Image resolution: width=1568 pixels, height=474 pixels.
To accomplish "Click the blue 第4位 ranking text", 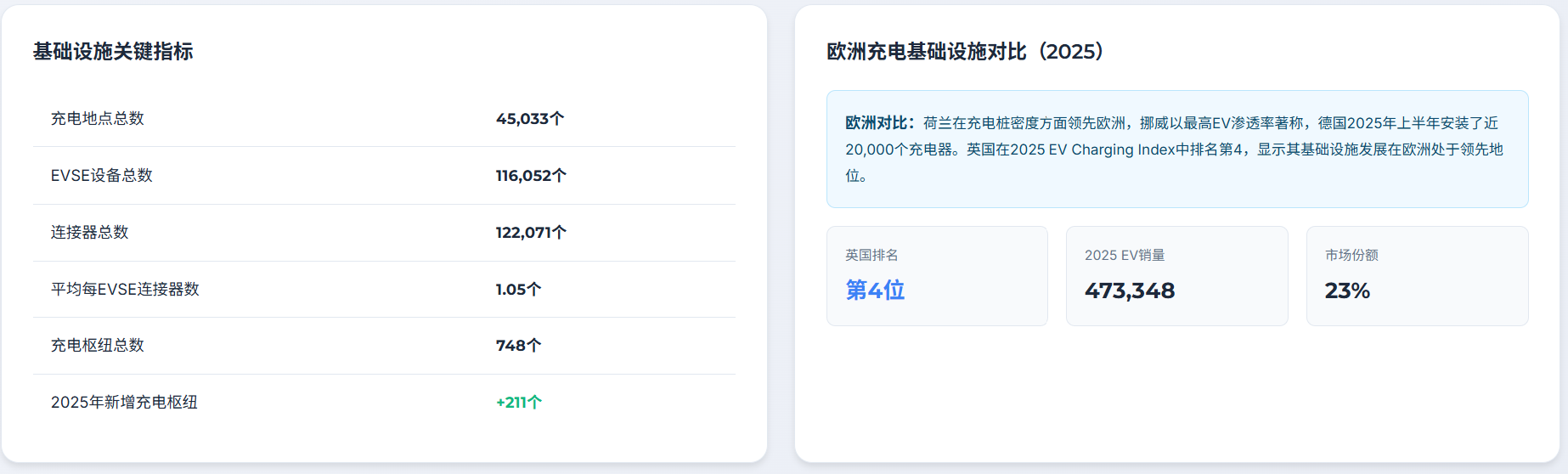I will [x=875, y=291].
